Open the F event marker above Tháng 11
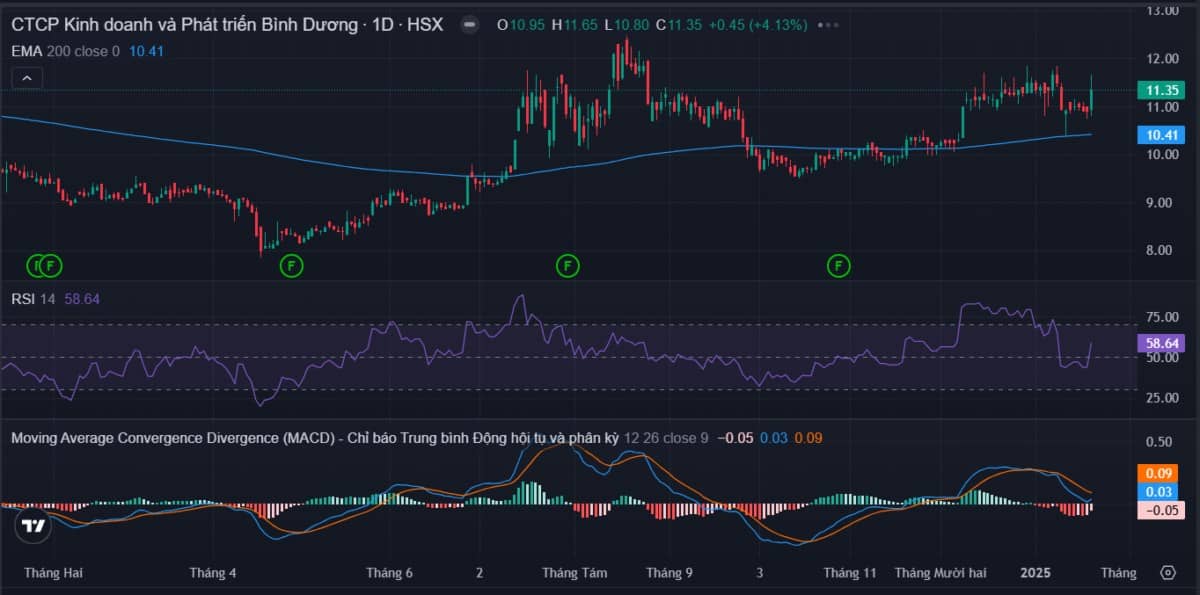1200x595 pixels. [x=838, y=266]
